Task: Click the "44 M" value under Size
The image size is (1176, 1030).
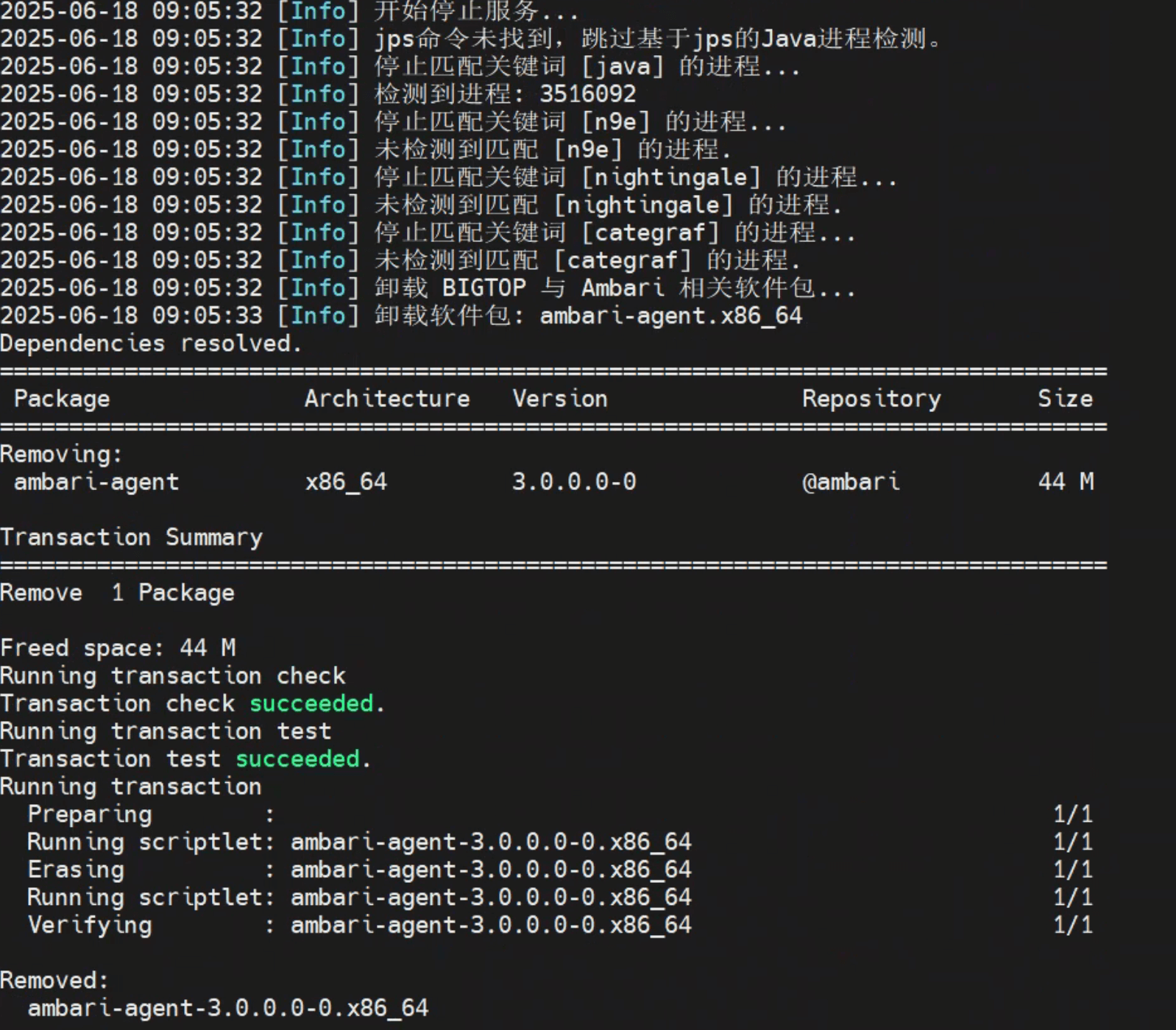Action: pos(1066,482)
